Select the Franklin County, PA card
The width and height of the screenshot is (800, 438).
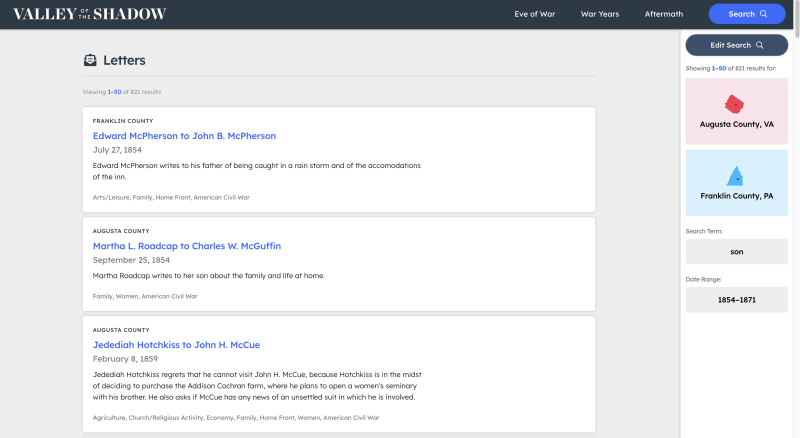click(x=736, y=183)
